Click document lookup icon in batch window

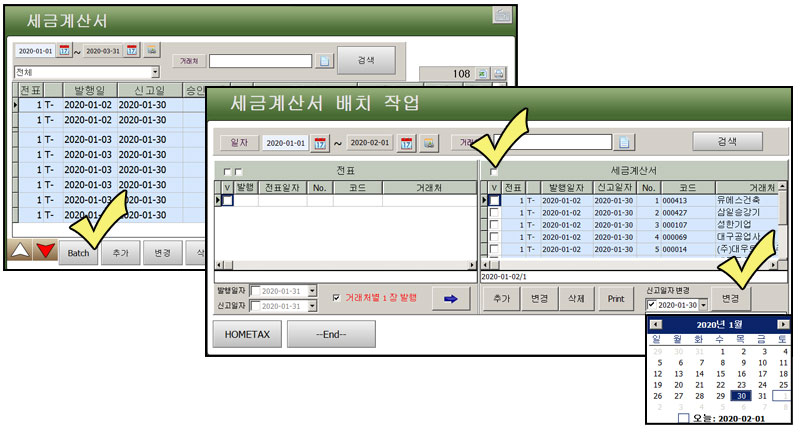tap(624, 142)
